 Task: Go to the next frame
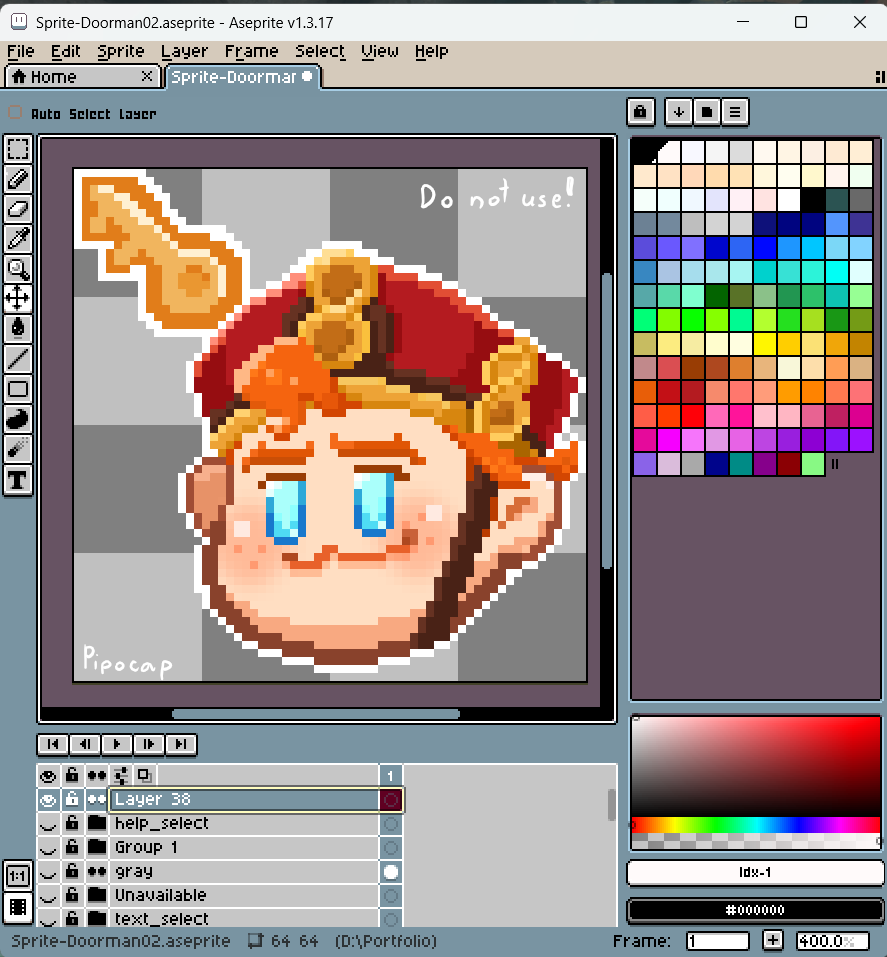point(148,744)
